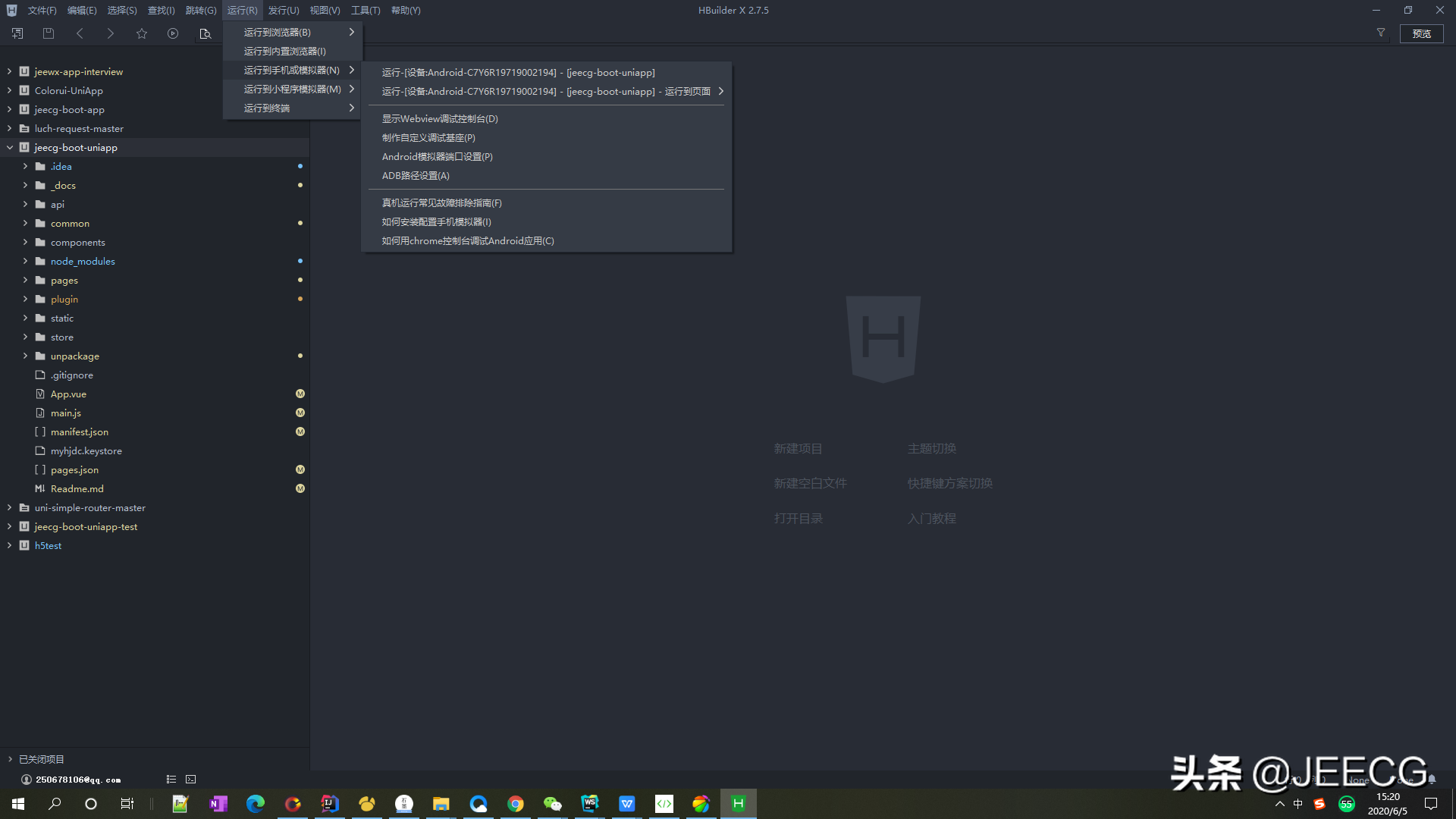1456x819 pixels.
Task: Click the Windows search icon
Action: [x=55, y=804]
